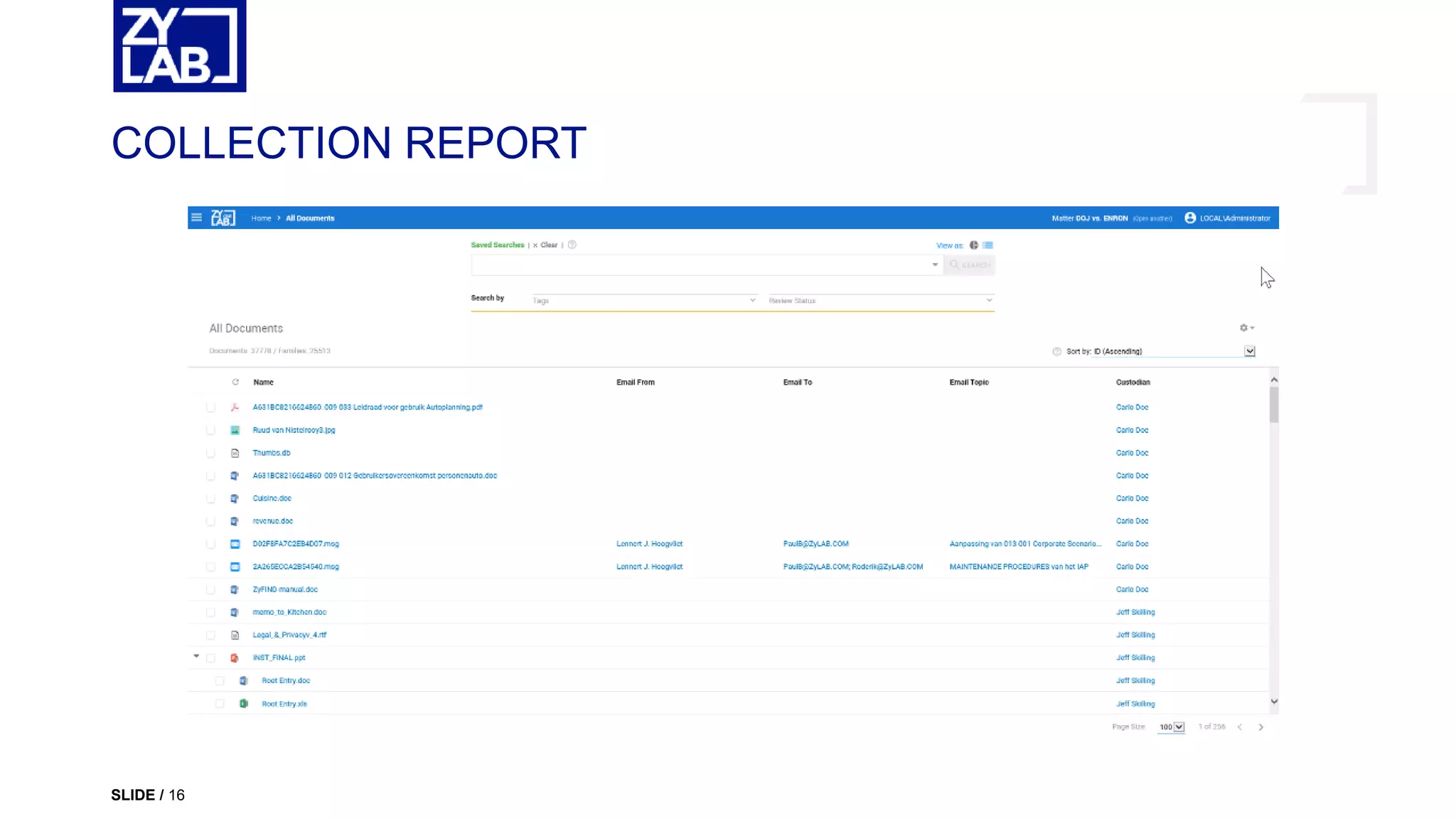The height and width of the screenshot is (819, 1456).
Task: Click the refresh icon beside Name header
Action: pos(235,382)
